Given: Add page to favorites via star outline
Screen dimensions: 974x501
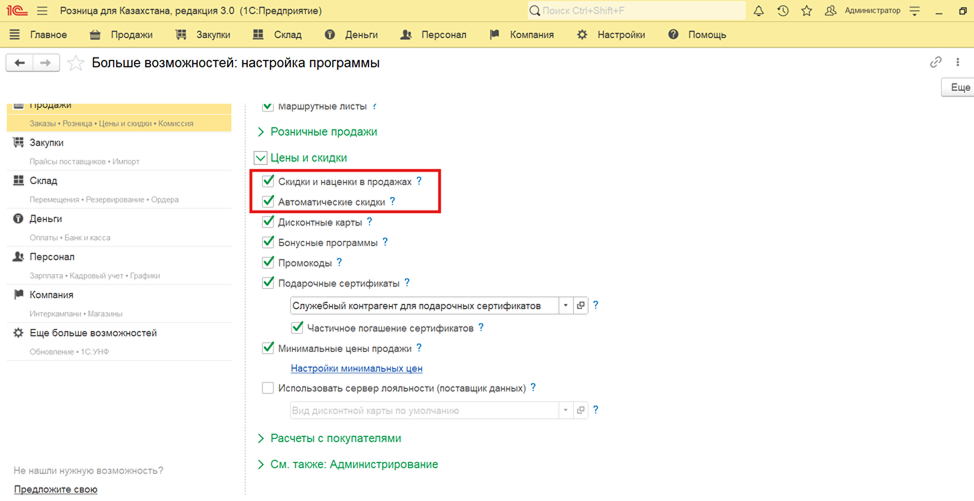Looking at the screenshot, I should pos(75,63).
